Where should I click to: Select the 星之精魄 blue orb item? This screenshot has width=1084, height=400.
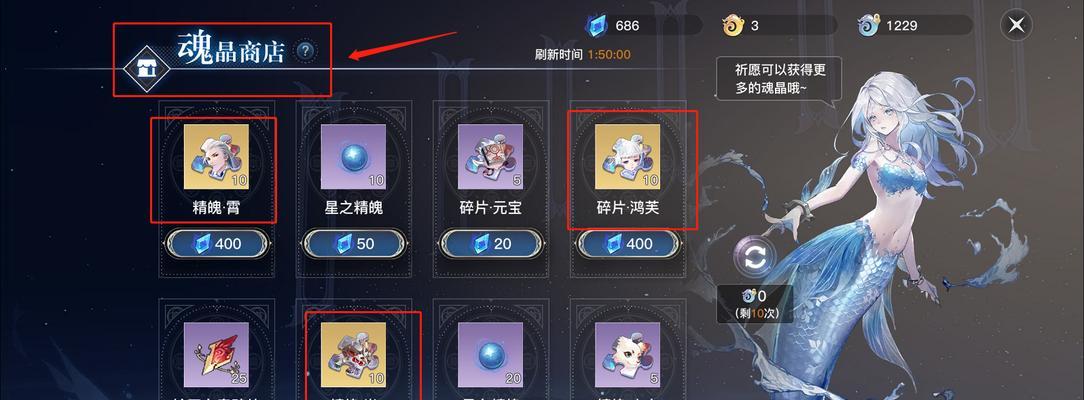click(353, 157)
